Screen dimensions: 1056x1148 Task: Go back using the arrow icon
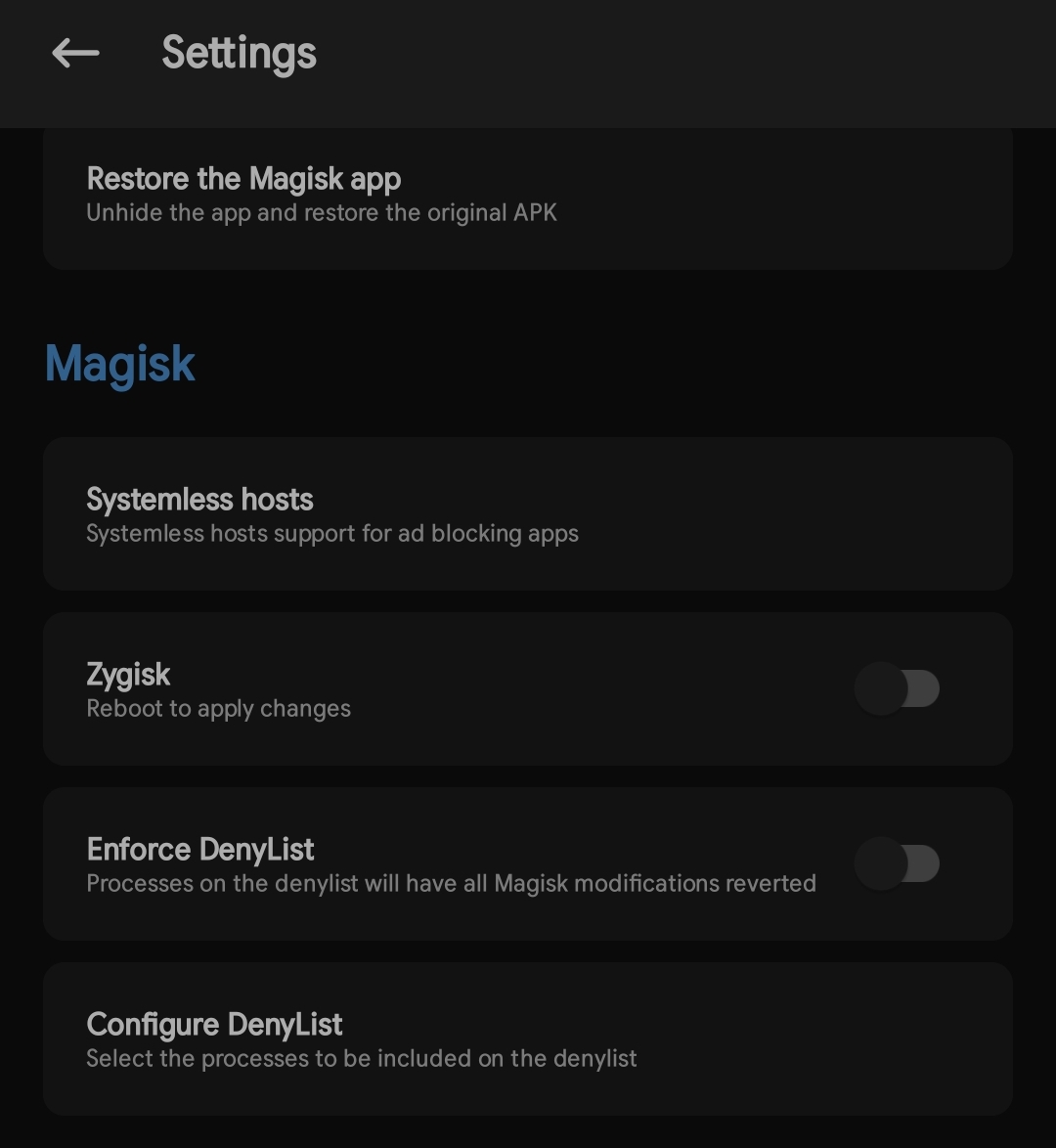75,53
